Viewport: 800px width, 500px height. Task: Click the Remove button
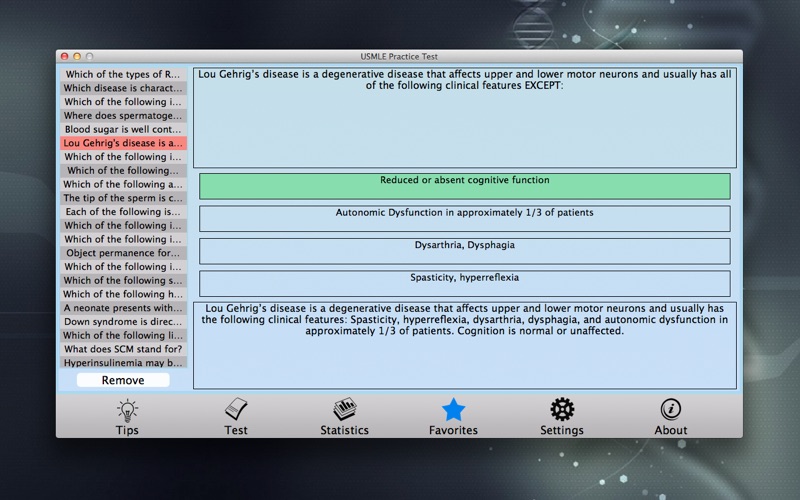click(x=123, y=380)
